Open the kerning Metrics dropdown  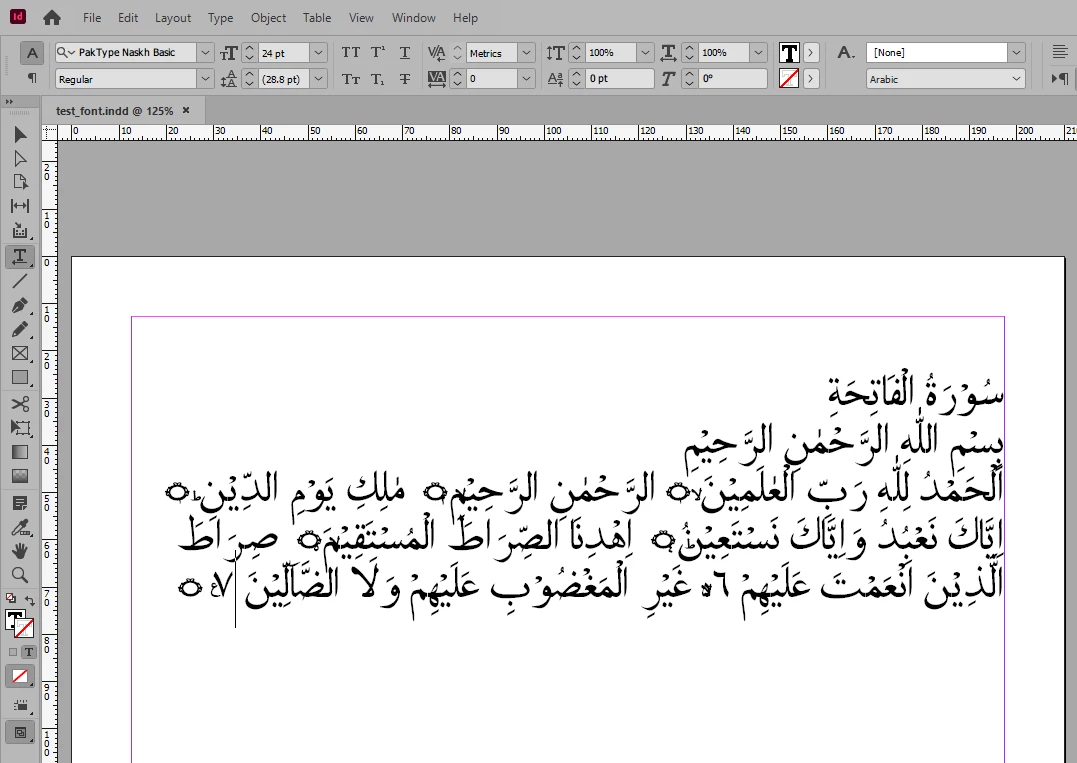(x=526, y=52)
